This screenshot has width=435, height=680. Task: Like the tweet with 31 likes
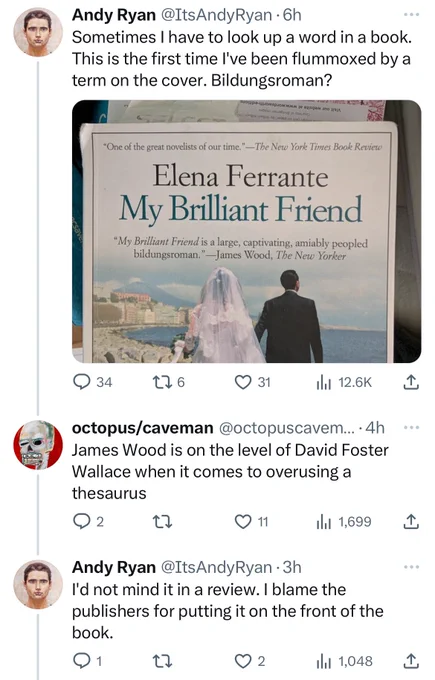click(x=252, y=382)
